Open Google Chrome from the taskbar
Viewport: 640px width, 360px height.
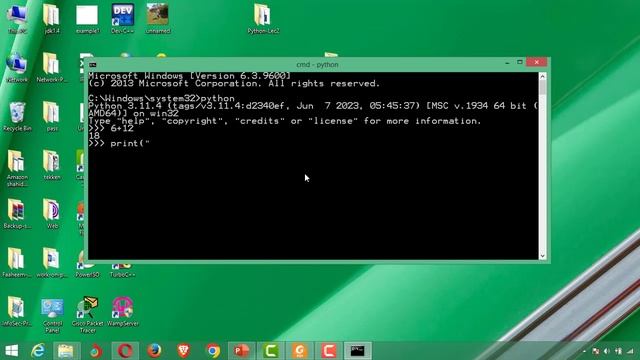click(213, 351)
